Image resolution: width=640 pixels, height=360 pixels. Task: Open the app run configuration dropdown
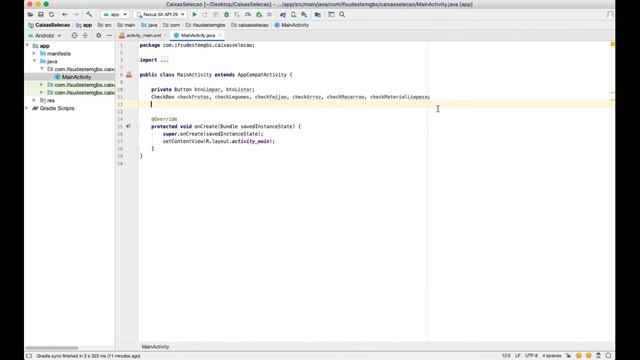click(116, 14)
